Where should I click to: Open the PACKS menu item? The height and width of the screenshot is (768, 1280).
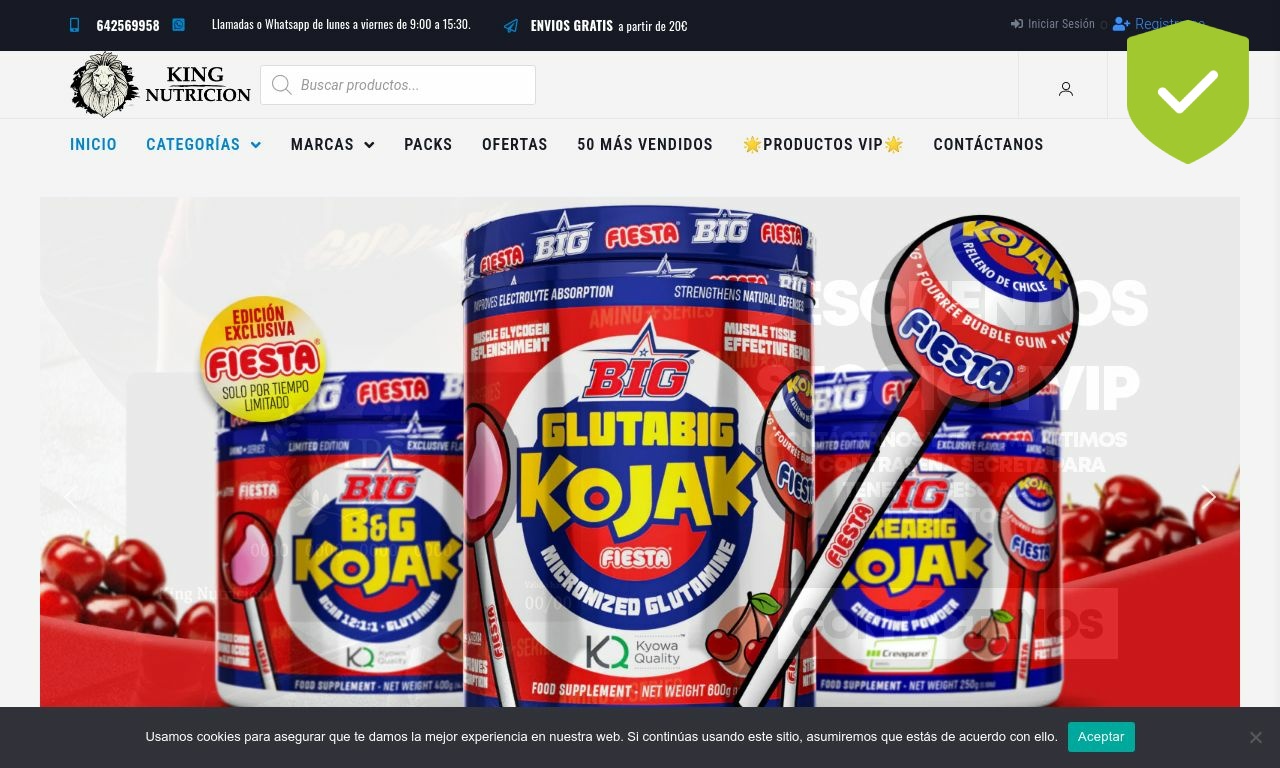tap(428, 144)
